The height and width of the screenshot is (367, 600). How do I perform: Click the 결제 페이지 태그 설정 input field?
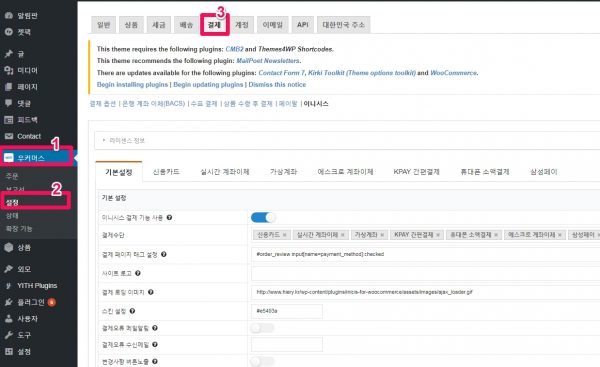coord(426,254)
